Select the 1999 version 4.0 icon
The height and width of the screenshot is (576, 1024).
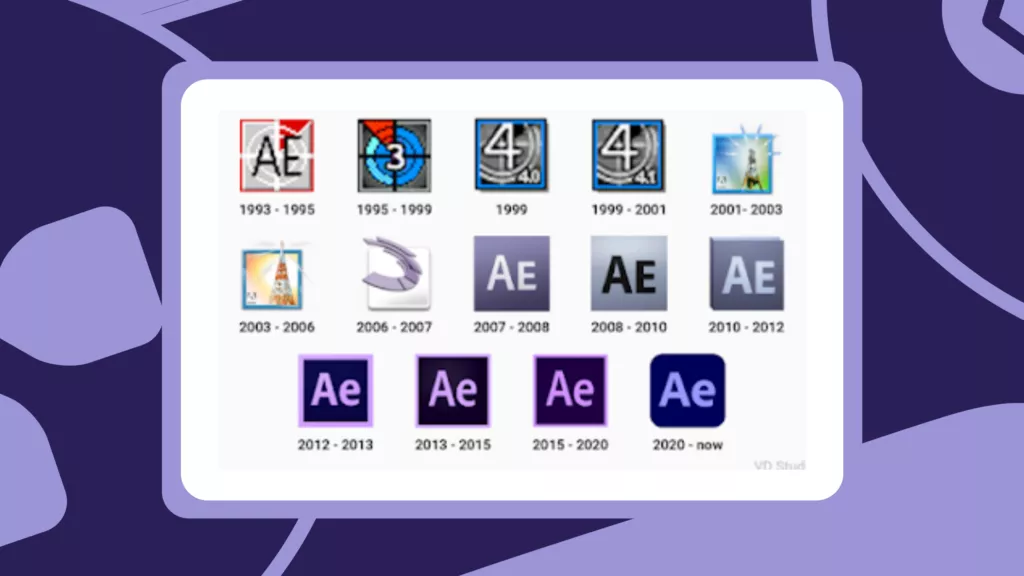(511, 155)
